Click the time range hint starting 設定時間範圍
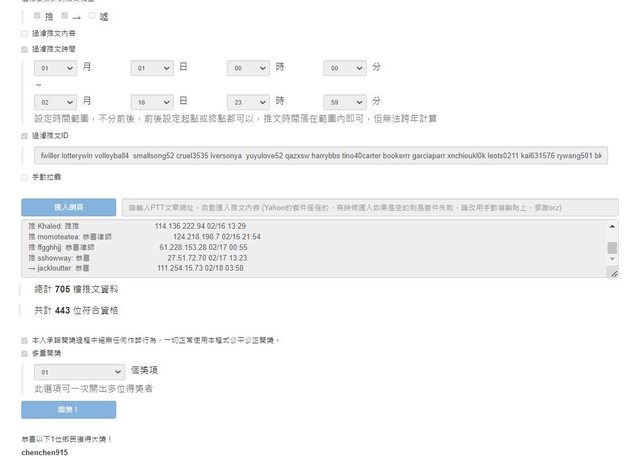The image size is (640, 459). 236,119
